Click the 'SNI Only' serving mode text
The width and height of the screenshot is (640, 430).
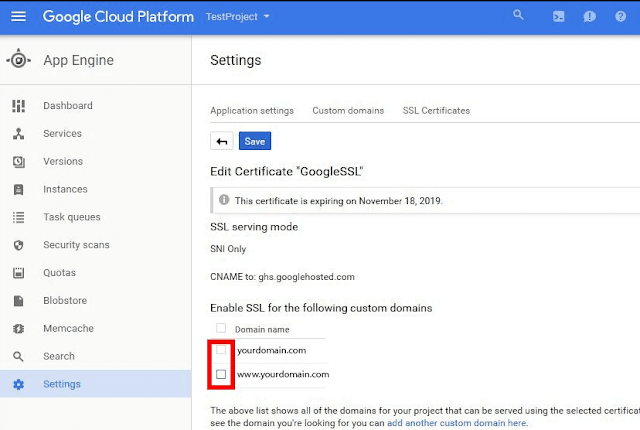228,249
